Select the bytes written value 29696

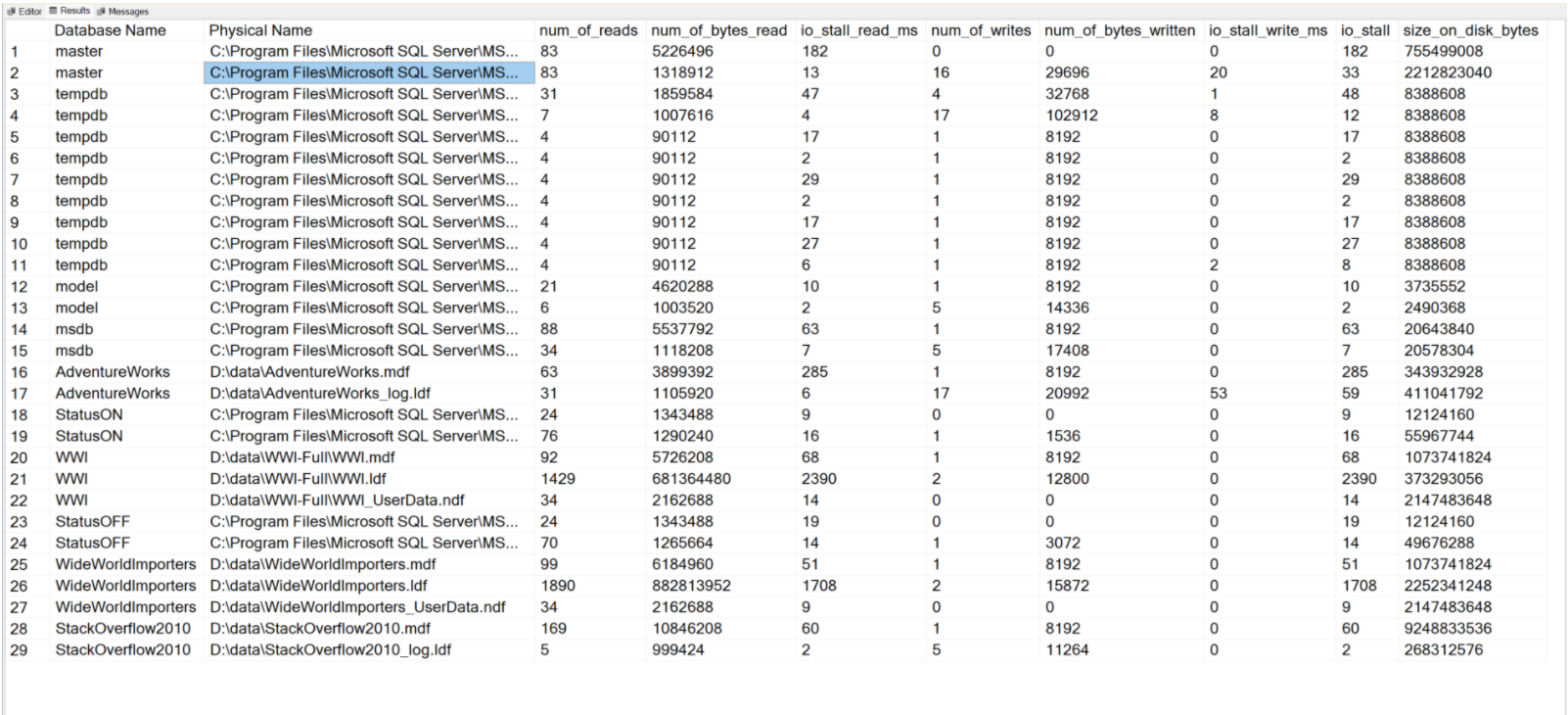point(1067,72)
